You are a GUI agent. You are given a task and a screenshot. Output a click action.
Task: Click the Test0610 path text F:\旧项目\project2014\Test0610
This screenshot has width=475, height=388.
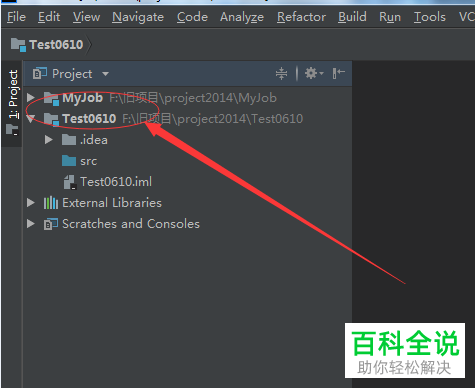pos(213,119)
